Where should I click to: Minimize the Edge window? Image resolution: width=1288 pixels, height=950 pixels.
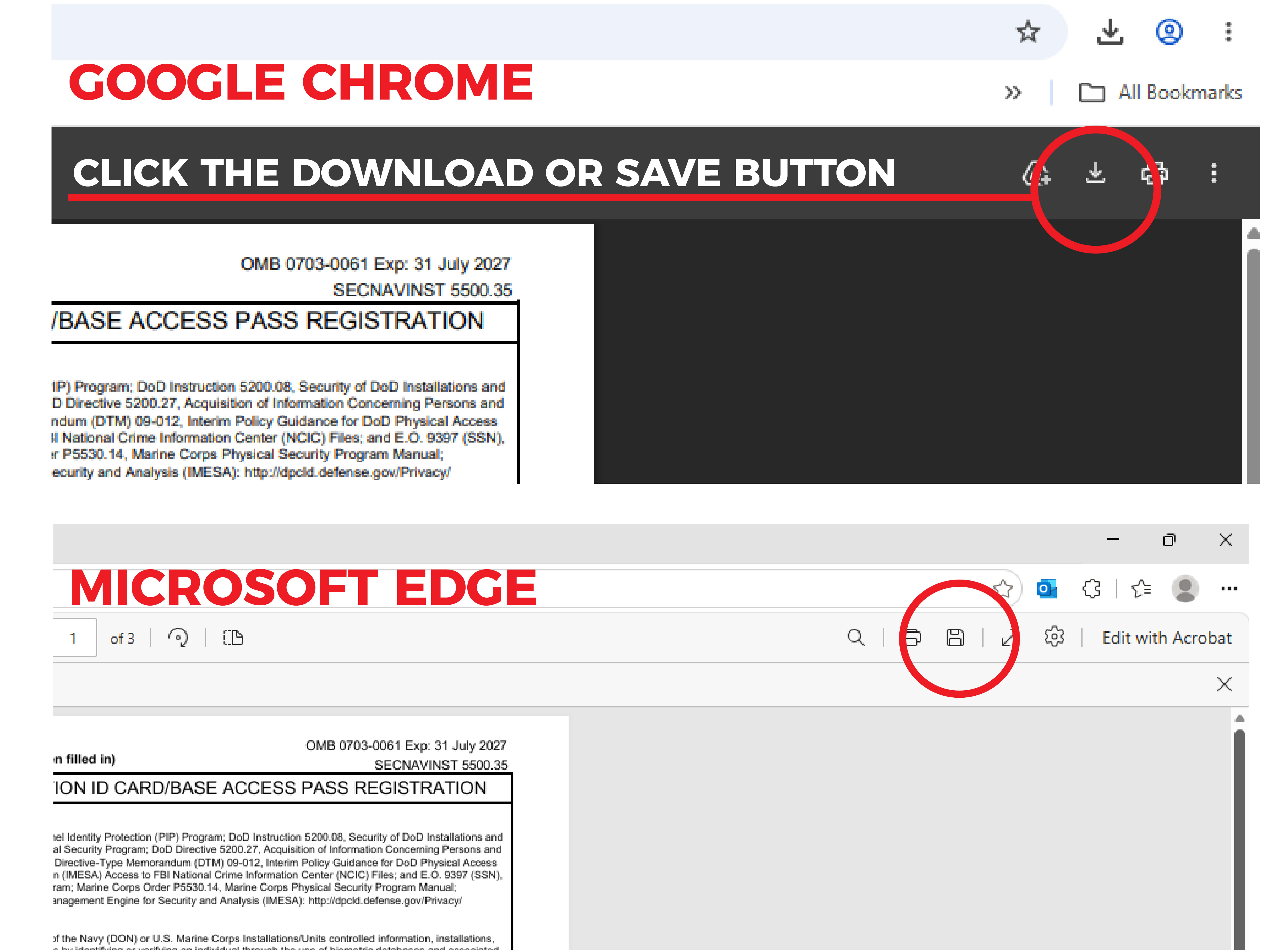[x=1113, y=540]
